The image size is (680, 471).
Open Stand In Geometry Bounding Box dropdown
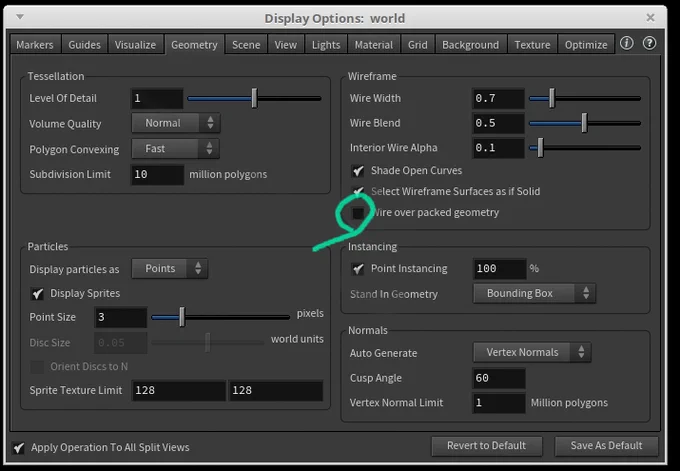(x=534, y=294)
